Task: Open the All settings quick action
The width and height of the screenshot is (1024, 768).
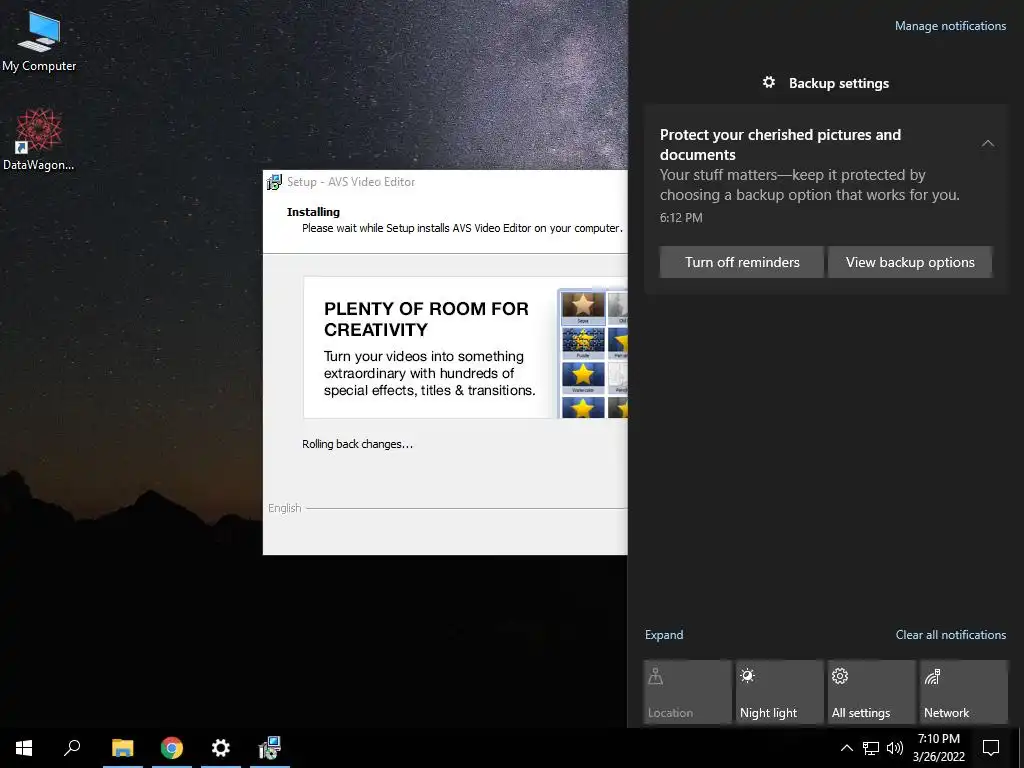Action: pos(871,692)
